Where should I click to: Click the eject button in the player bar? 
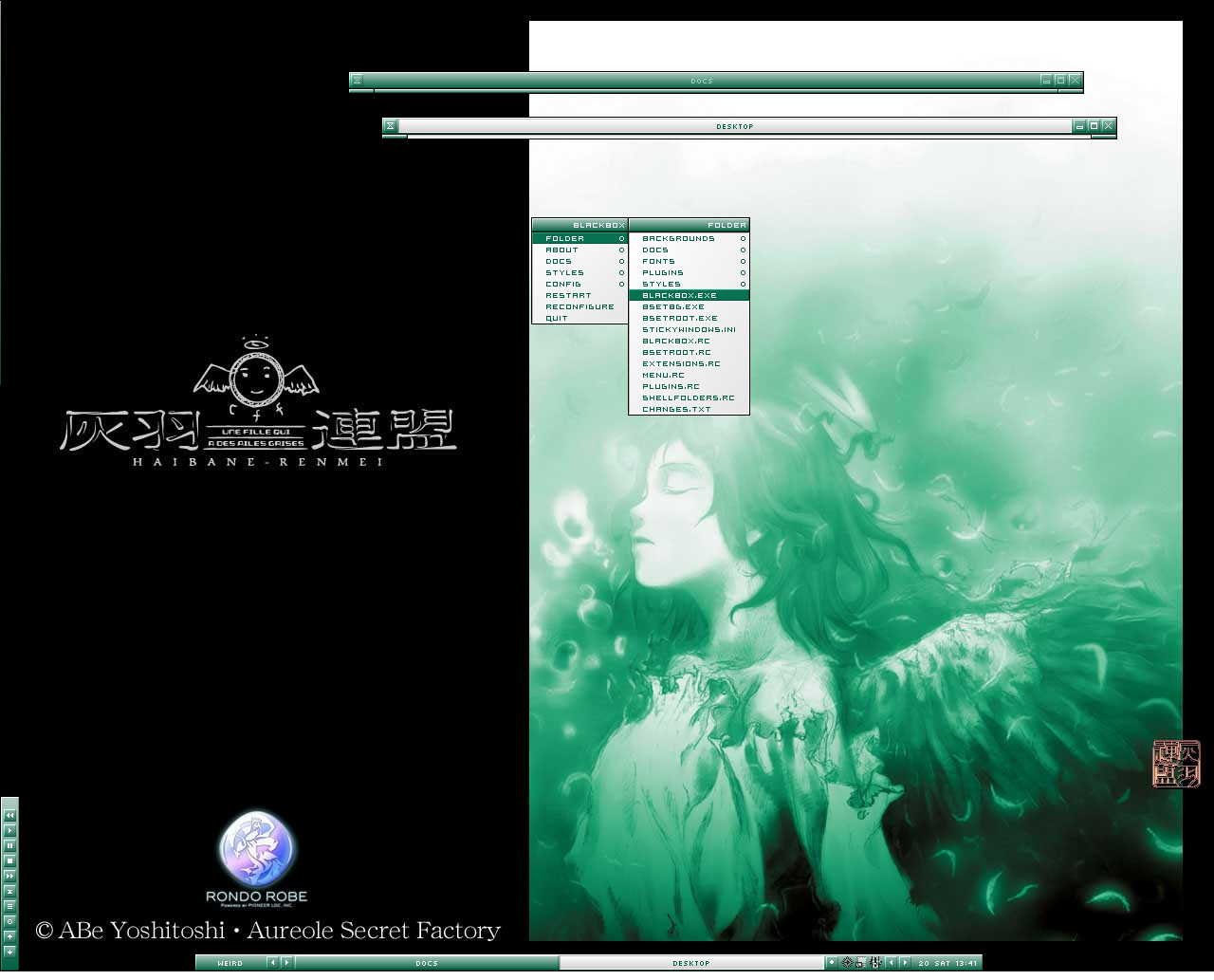point(9,891)
